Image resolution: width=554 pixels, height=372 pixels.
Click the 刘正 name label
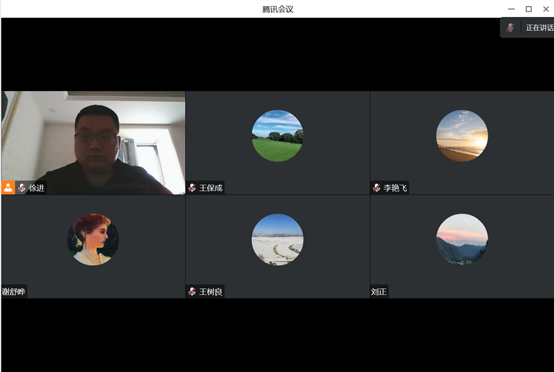(378, 291)
